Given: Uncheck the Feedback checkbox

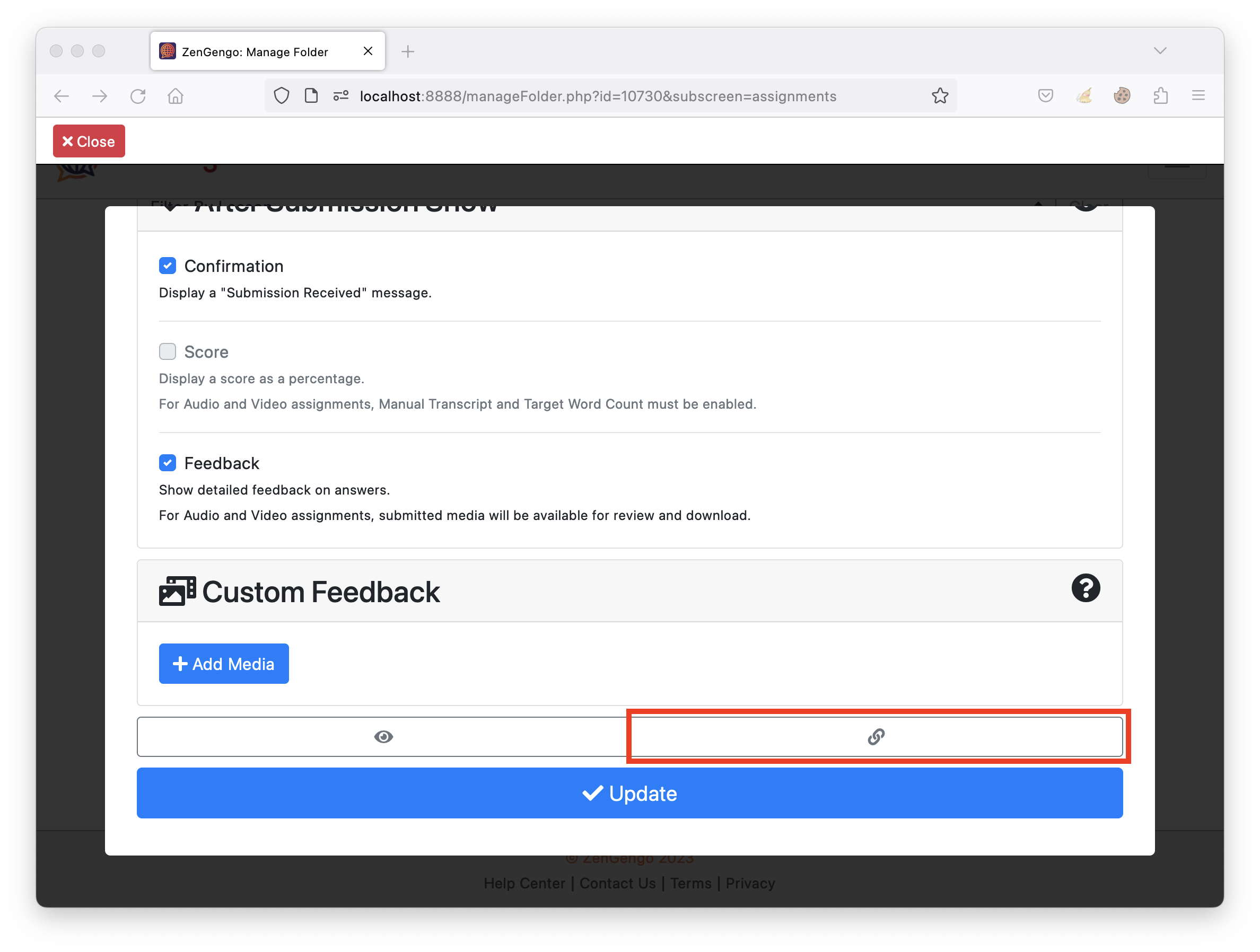Looking at the screenshot, I should 168,463.
